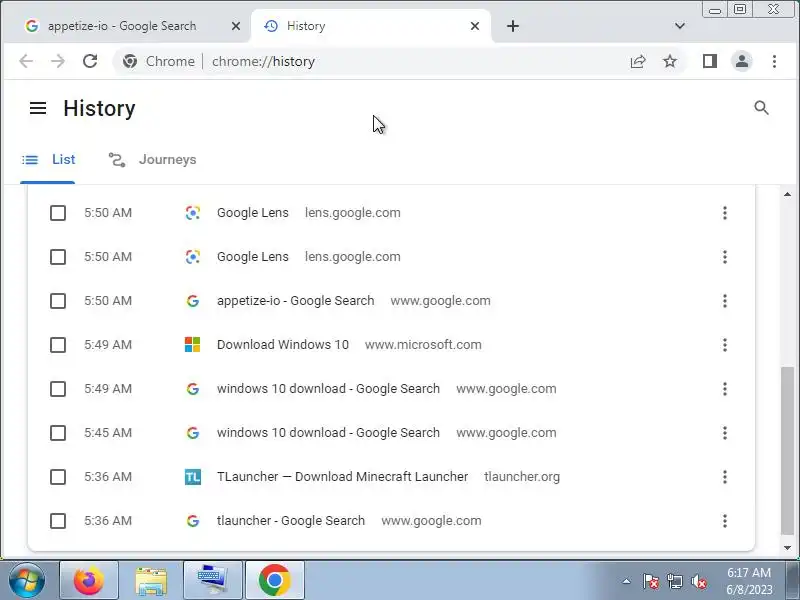This screenshot has height=600, width=800.
Task: Open more actions for appetize-io search entry
Action: point(724,301)
